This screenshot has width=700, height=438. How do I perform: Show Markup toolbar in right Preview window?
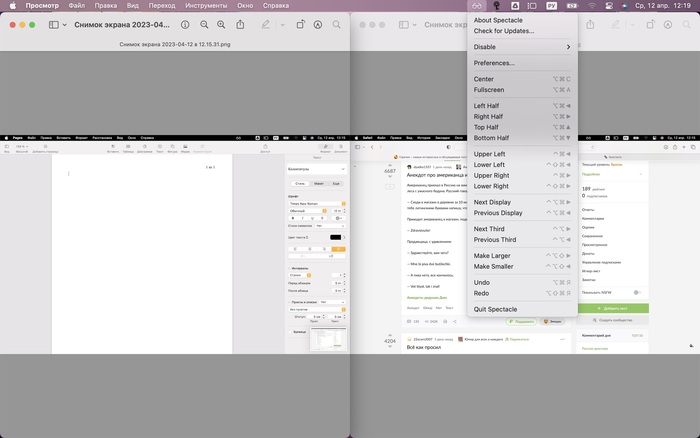(616, 25)
